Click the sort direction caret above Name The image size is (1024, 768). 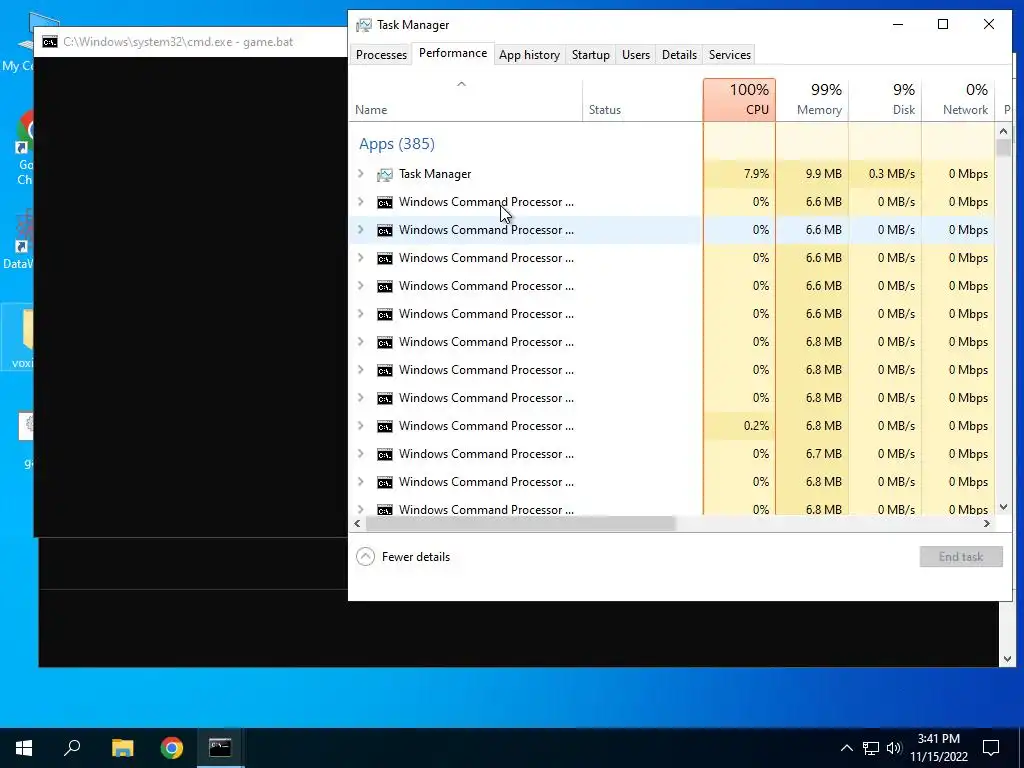pos(461,84)
